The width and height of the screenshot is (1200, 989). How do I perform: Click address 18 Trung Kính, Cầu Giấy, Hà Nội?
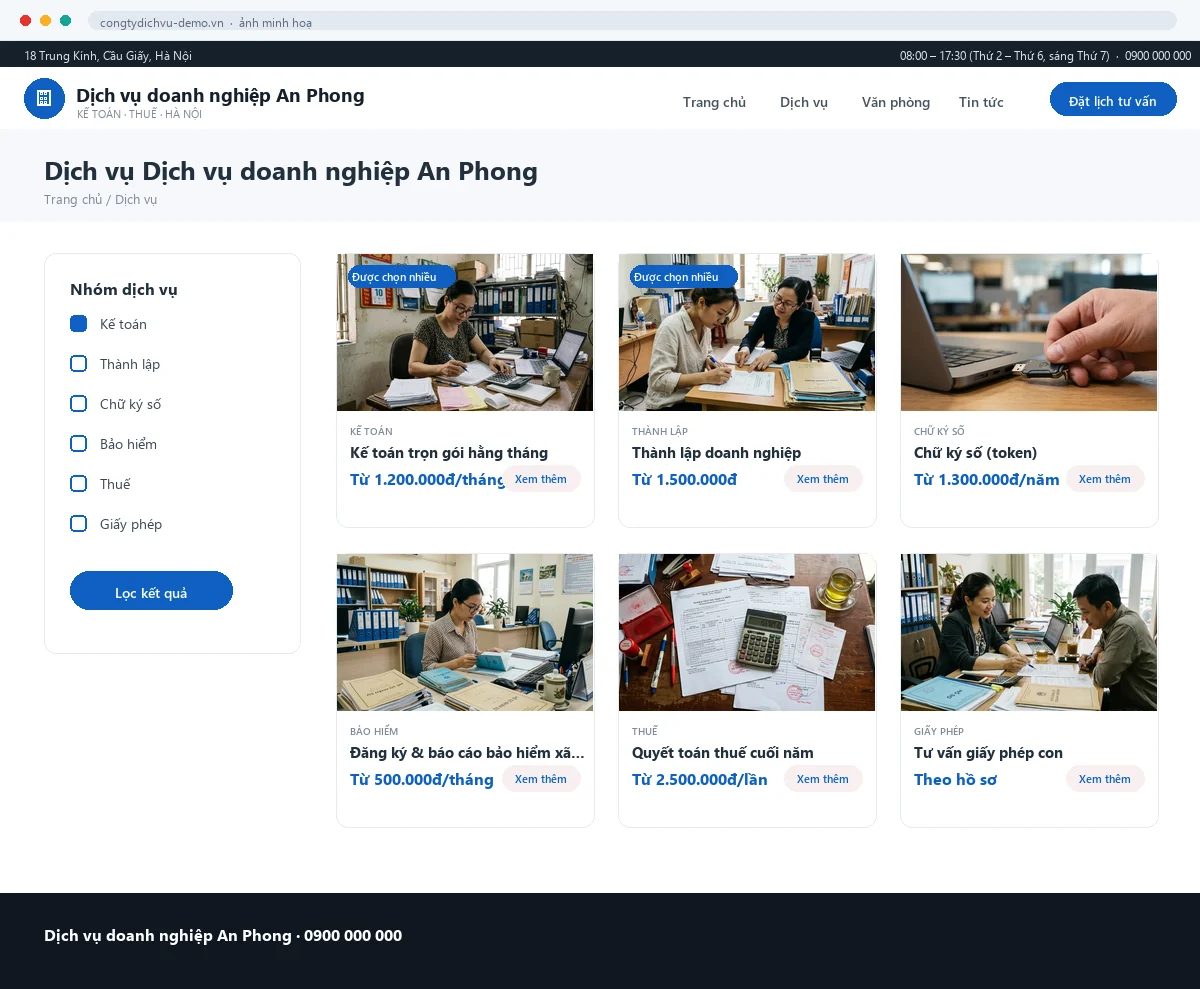click(x=108, y=55)
